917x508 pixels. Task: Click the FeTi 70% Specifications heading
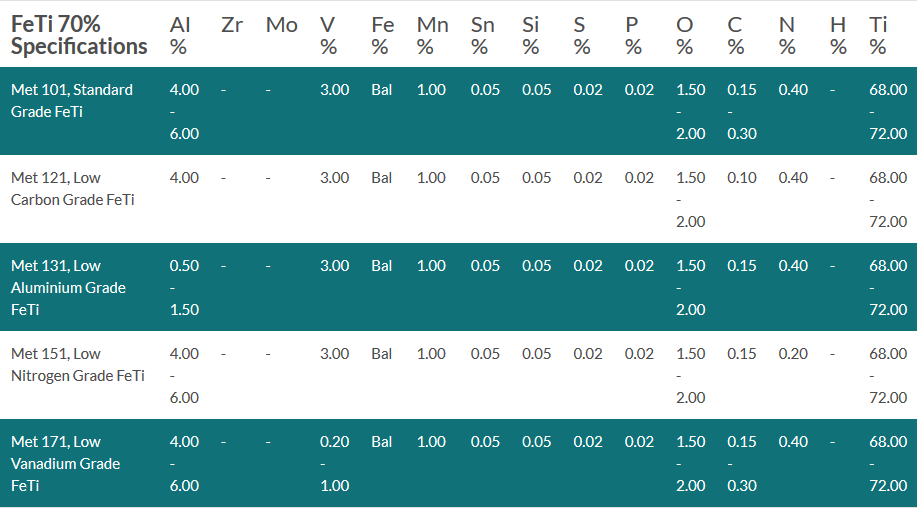coord(79,35)
